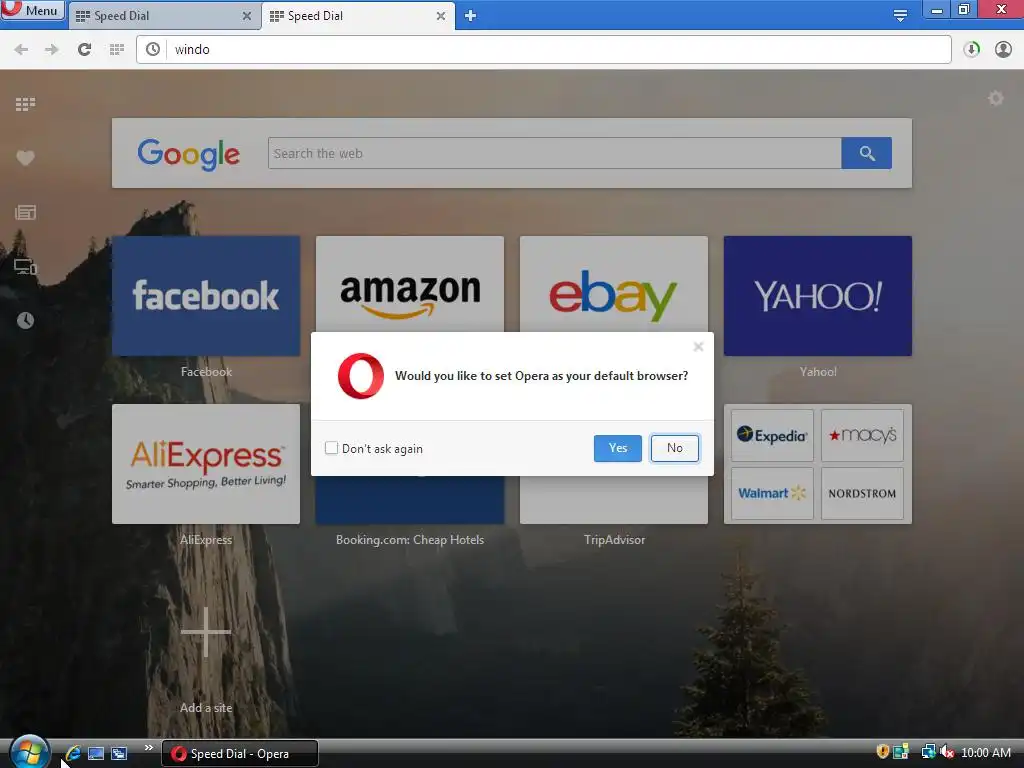Open Speed Dial from the sidebar grid icon
This screenshot has width=1024, height=768.
click(25, 104)
